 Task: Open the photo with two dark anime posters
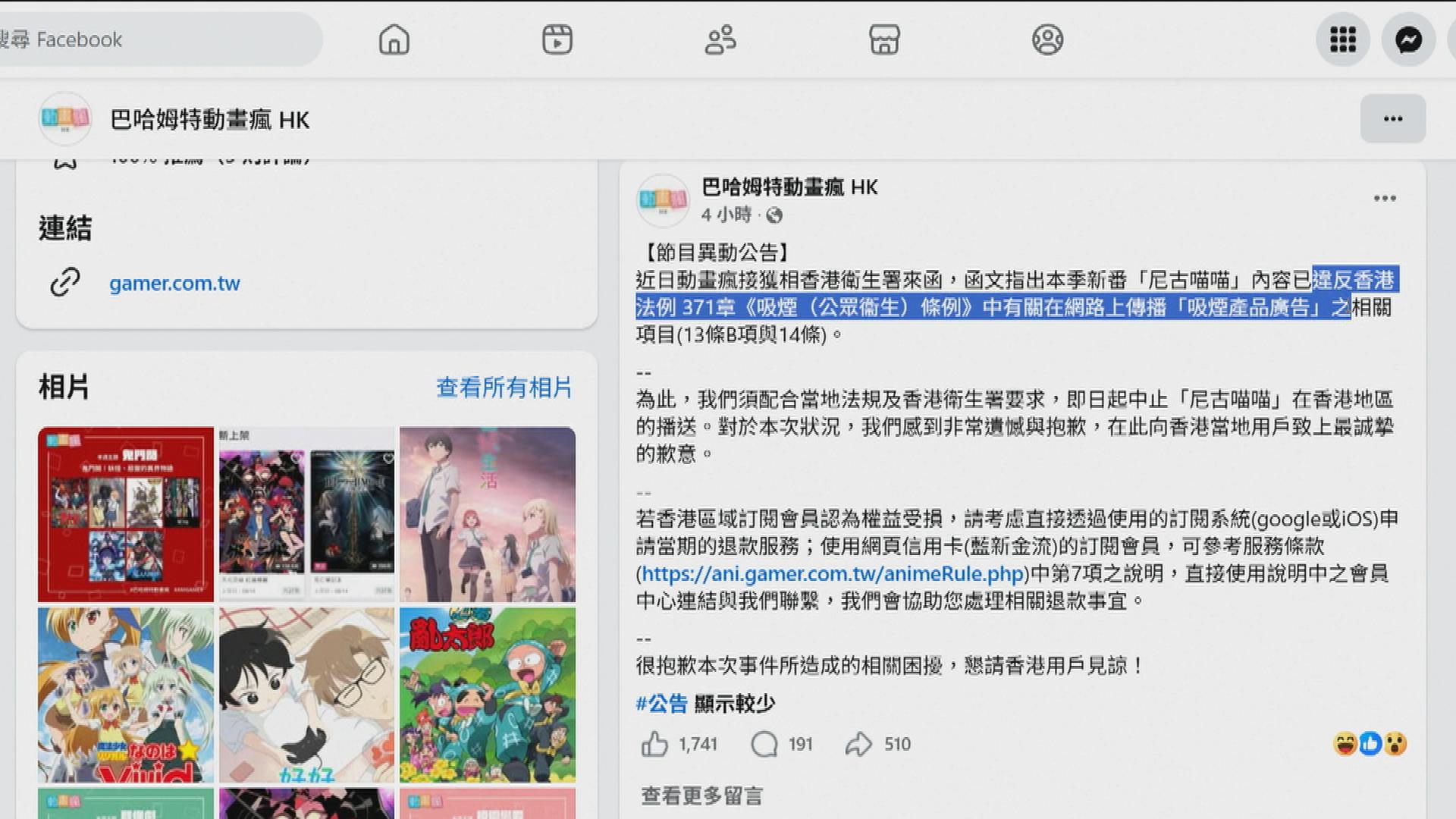(307, 514)
